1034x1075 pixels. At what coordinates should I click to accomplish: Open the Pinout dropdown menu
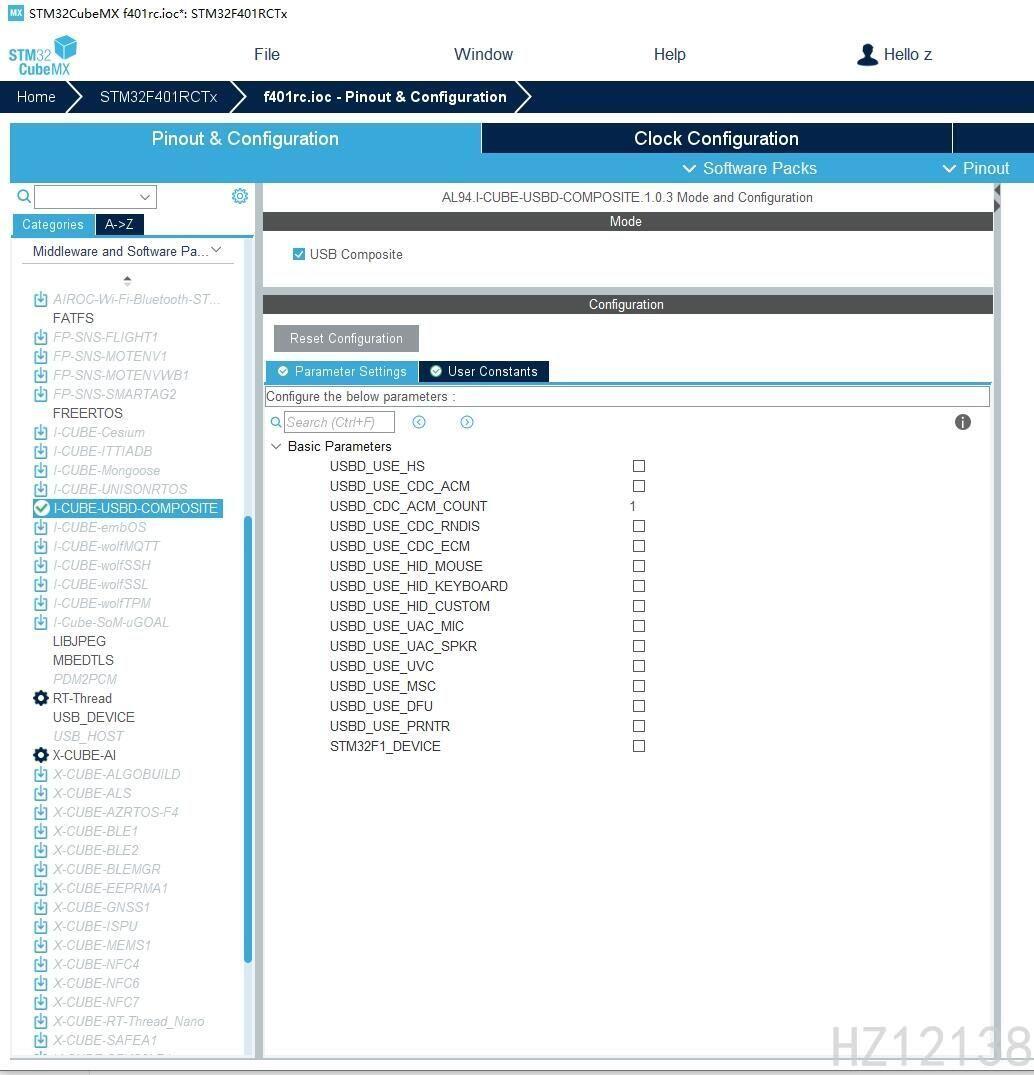976,169
